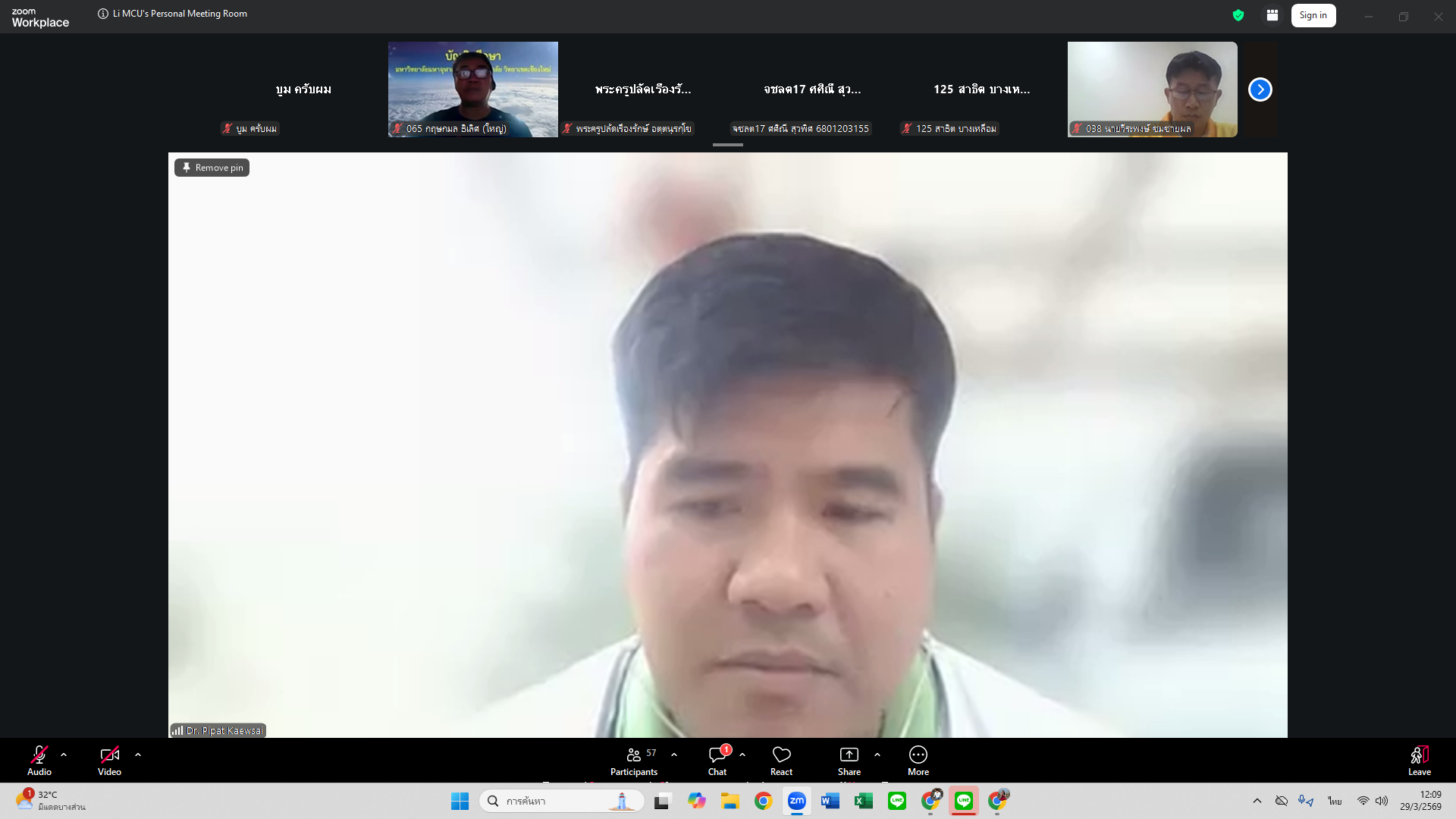Viewport: 1456px width, 819px height.
Task: Open Excel from the taskbar
Action: pos(863,801)
